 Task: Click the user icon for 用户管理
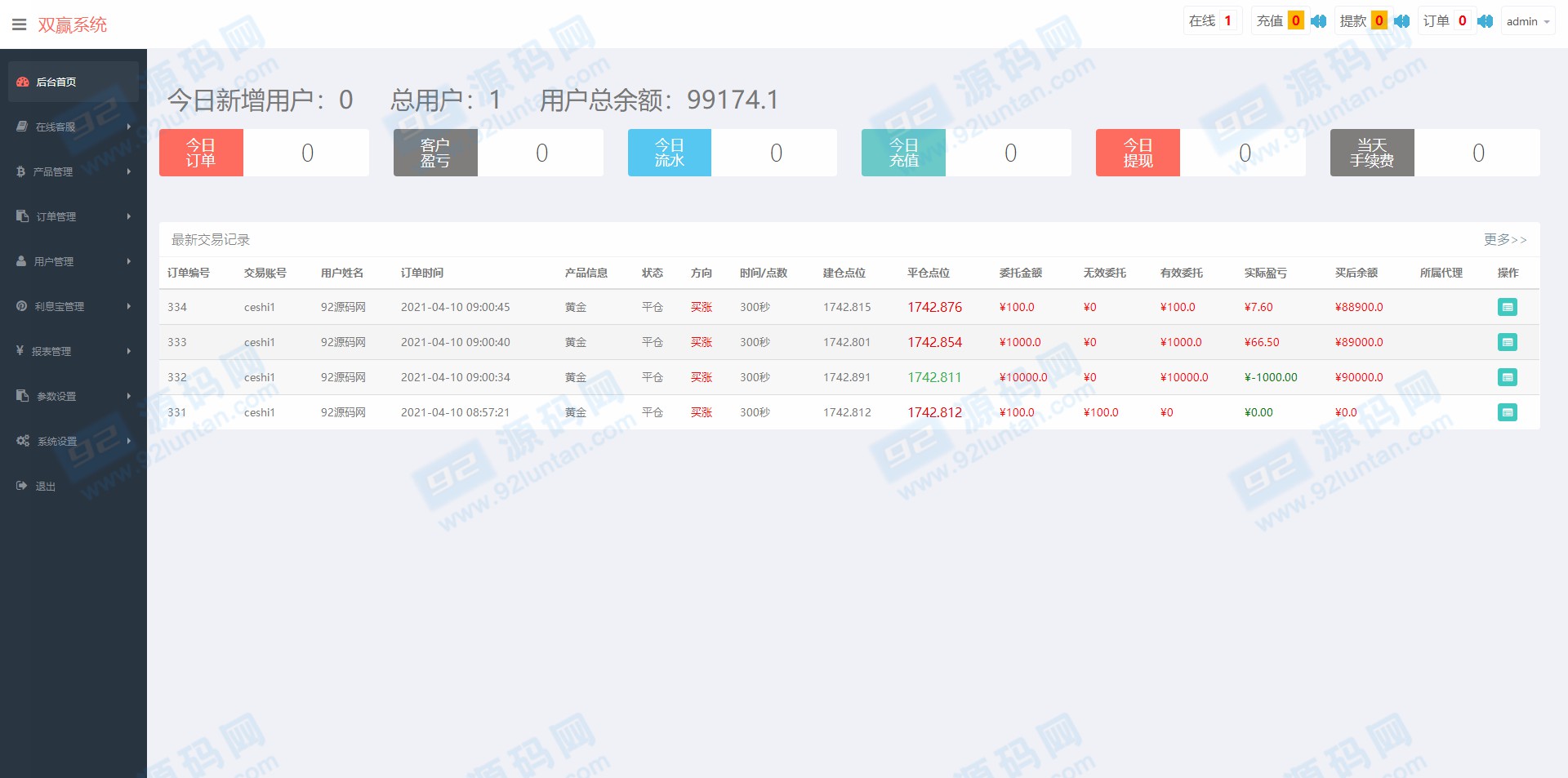21,261
